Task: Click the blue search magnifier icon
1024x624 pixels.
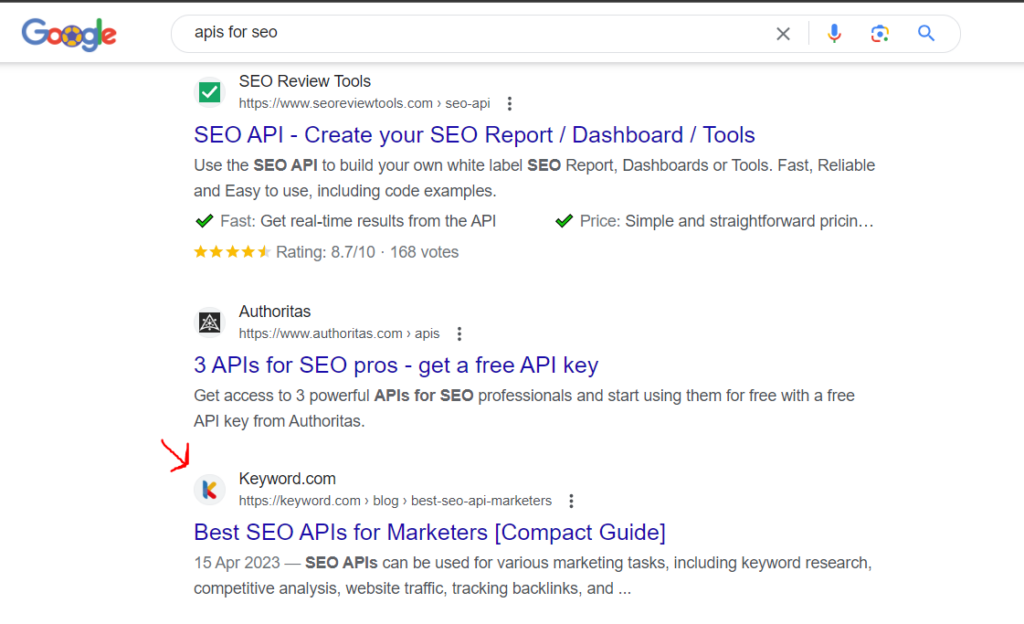Action: (925, 33)
